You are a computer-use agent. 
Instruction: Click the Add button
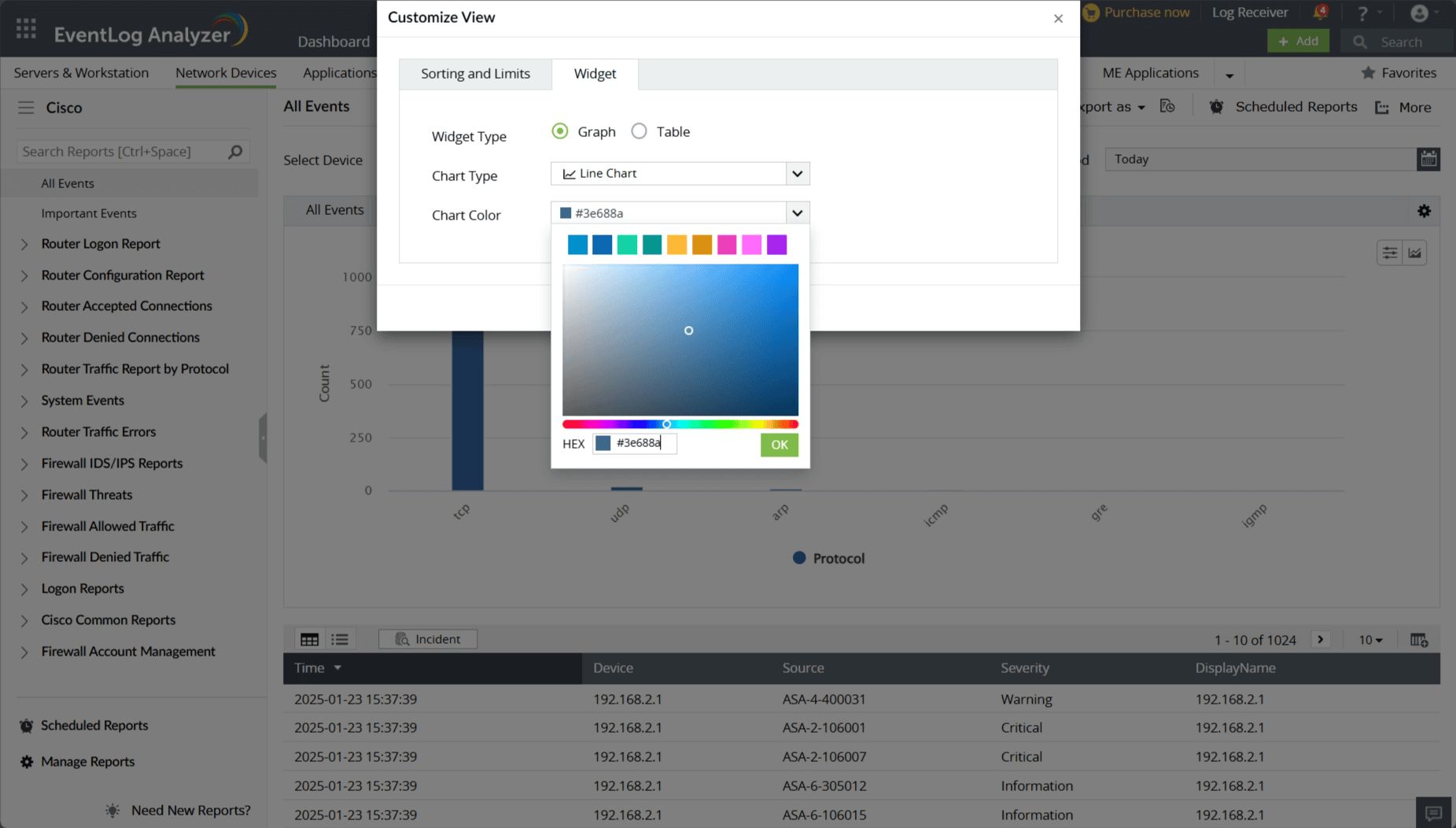(1298, 41)
